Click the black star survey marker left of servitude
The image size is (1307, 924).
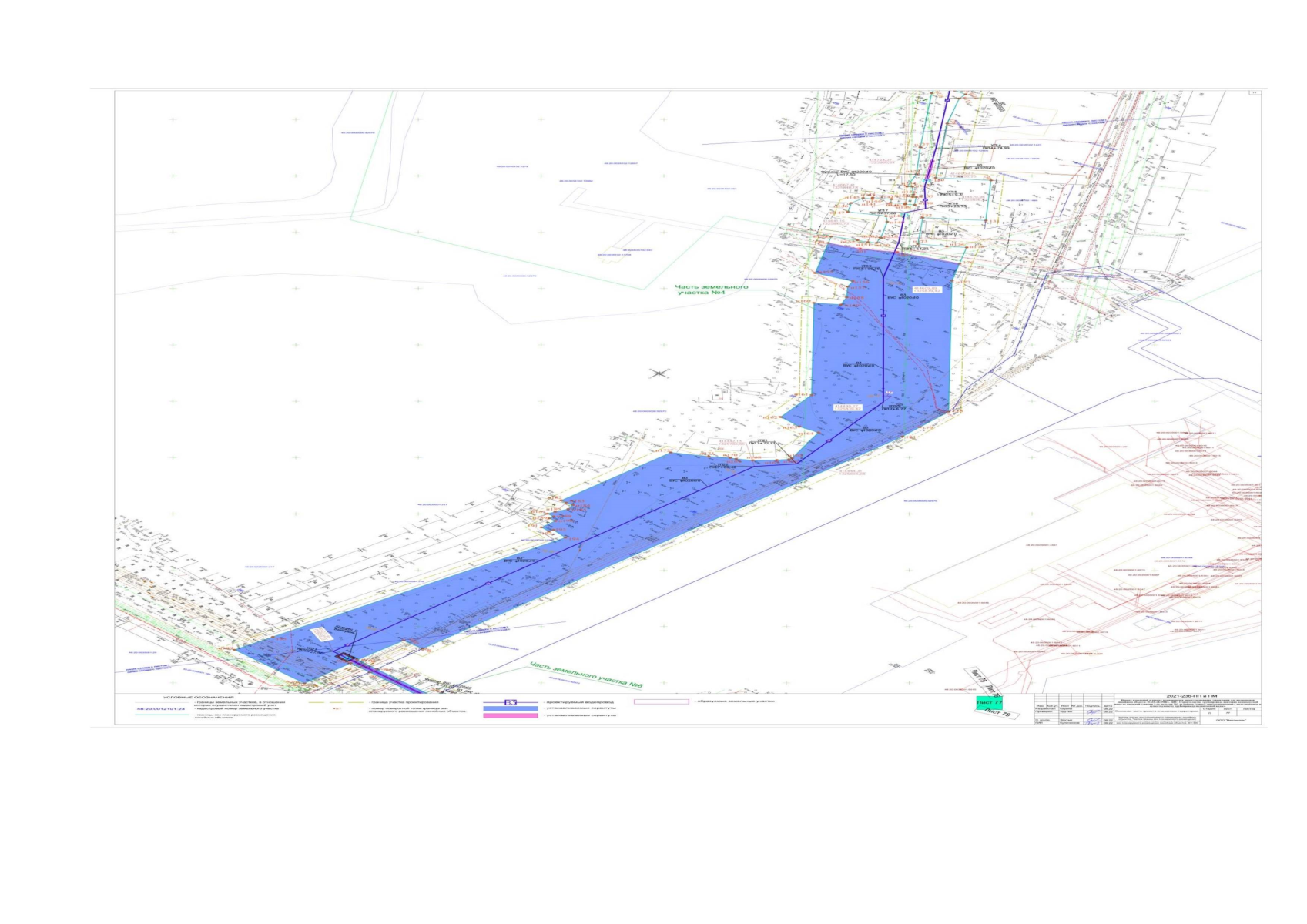coord(659,374)
